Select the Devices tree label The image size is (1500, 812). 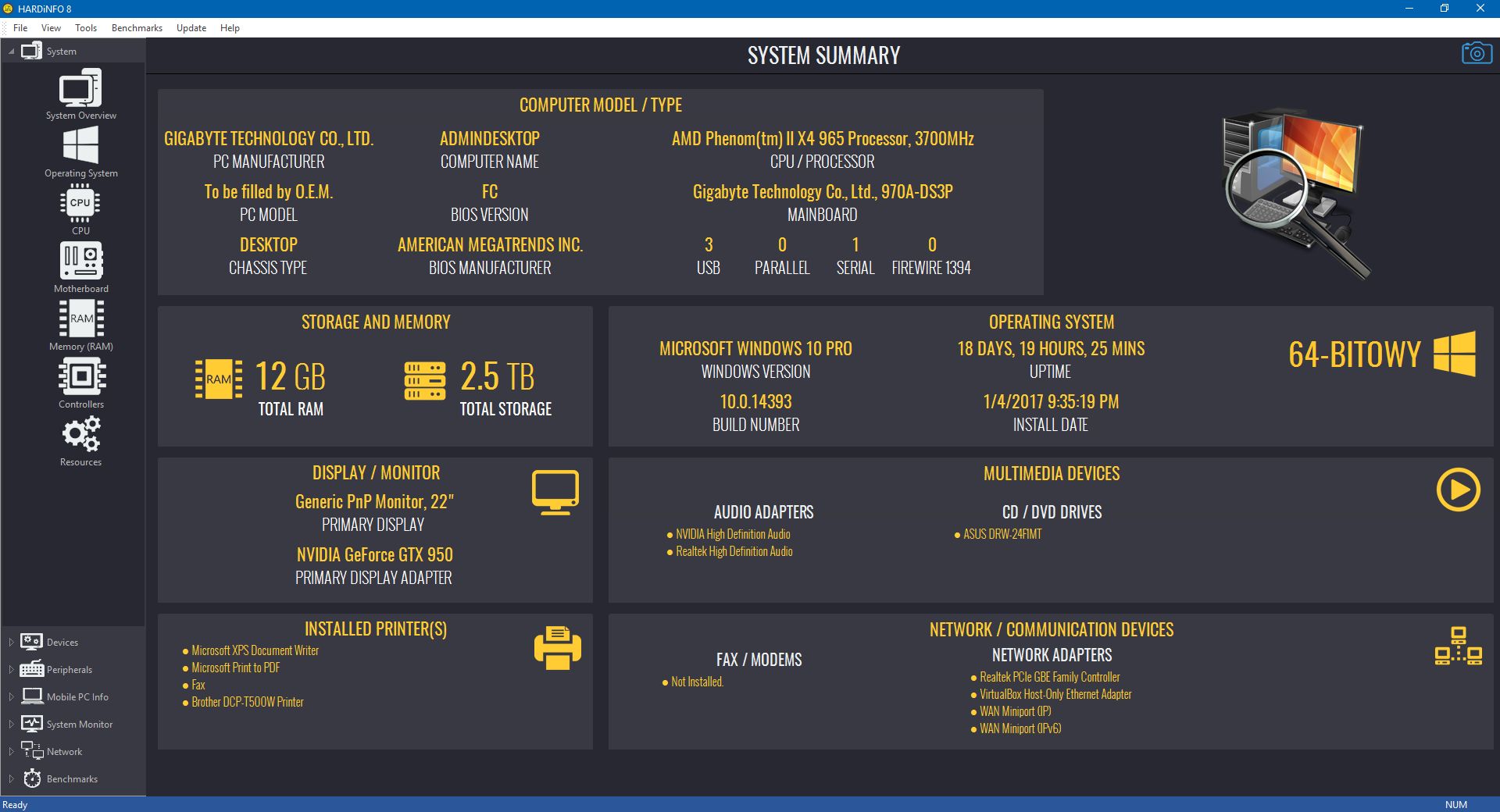click(62, 642)
